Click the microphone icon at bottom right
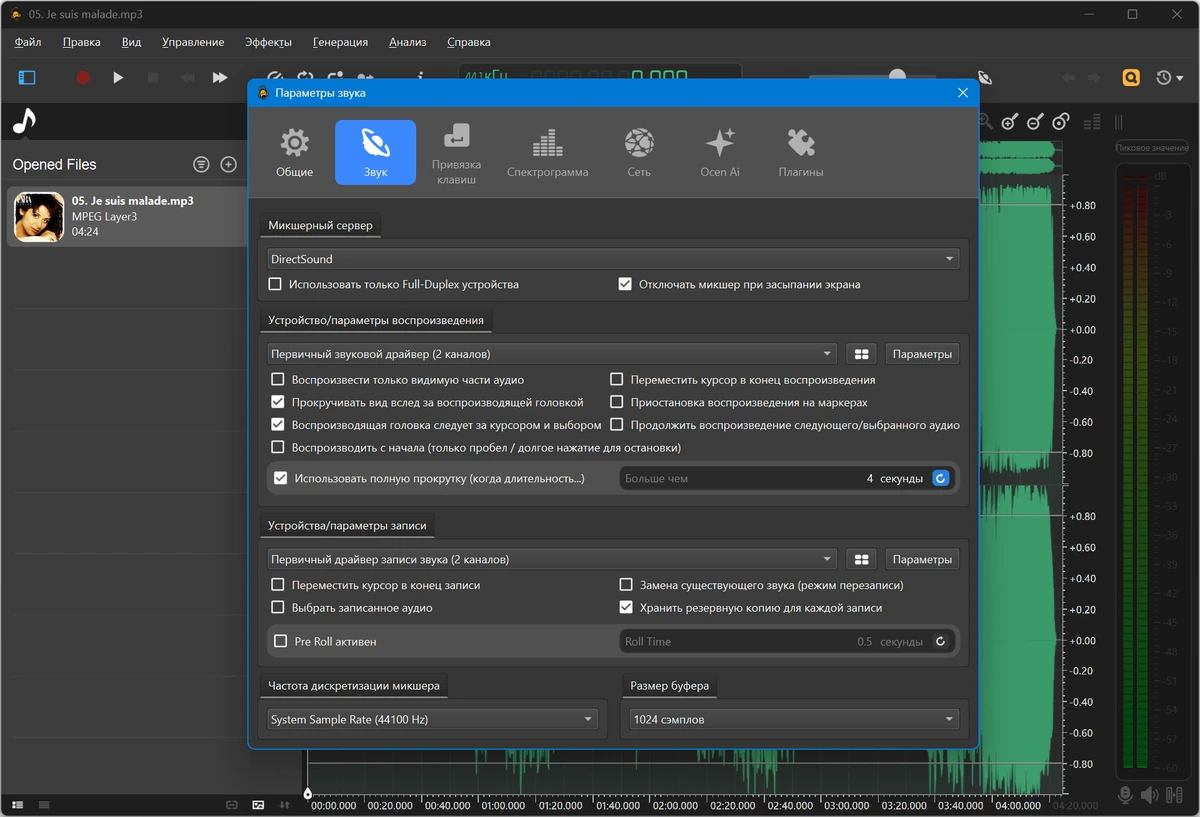 [x=1126, y=795]
